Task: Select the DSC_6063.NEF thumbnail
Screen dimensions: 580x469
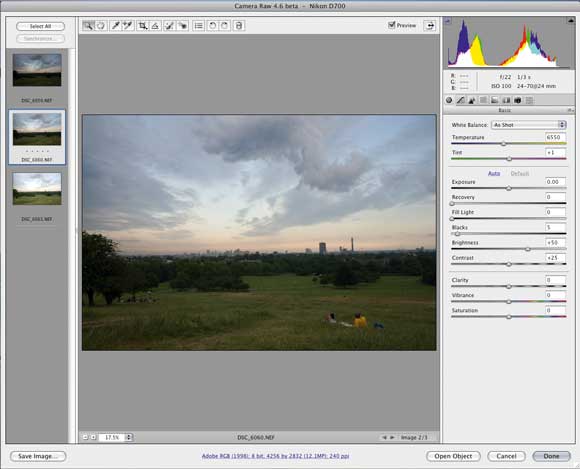Action: point(37,189)
